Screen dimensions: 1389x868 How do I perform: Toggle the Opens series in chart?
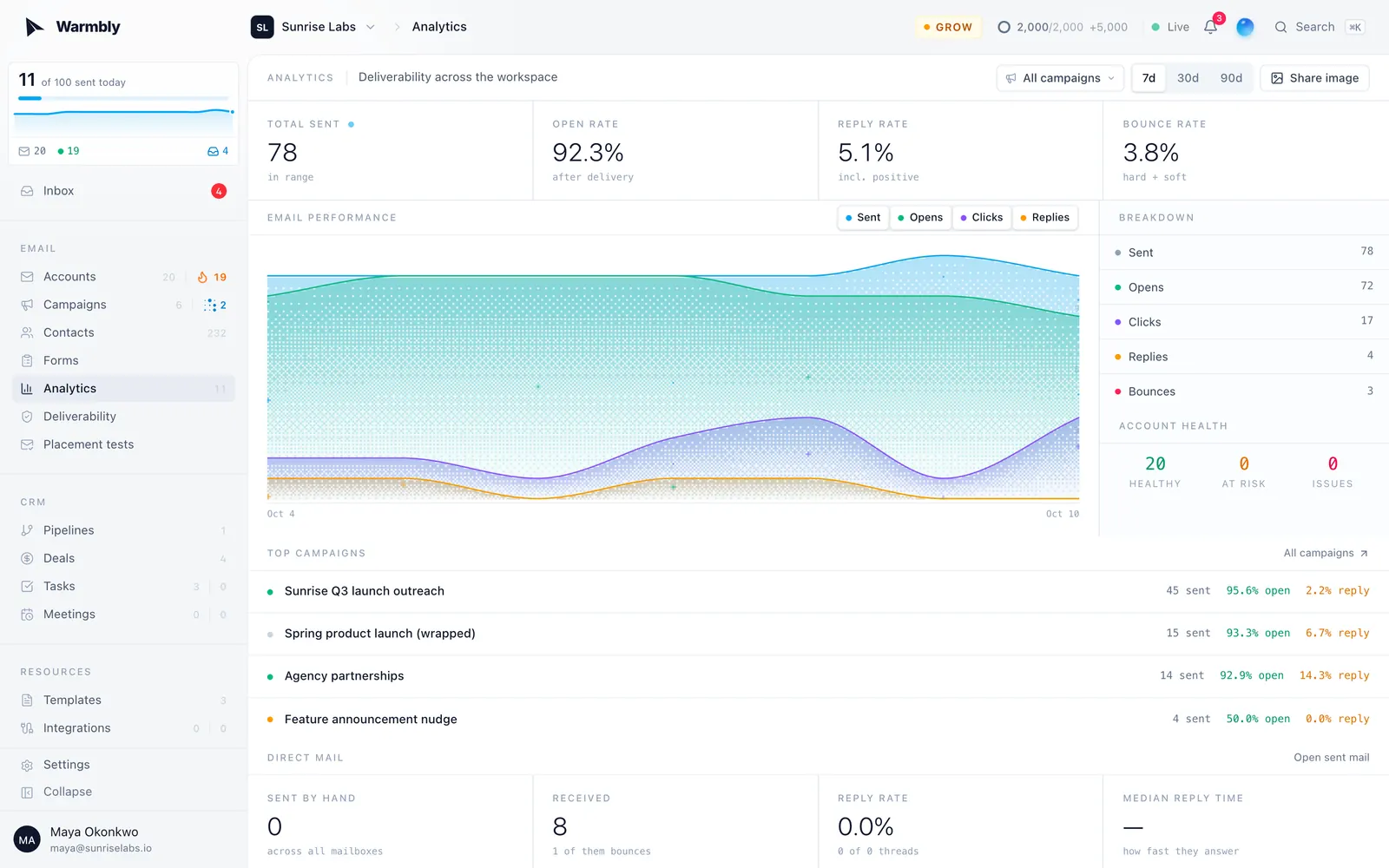pos(920,218)
